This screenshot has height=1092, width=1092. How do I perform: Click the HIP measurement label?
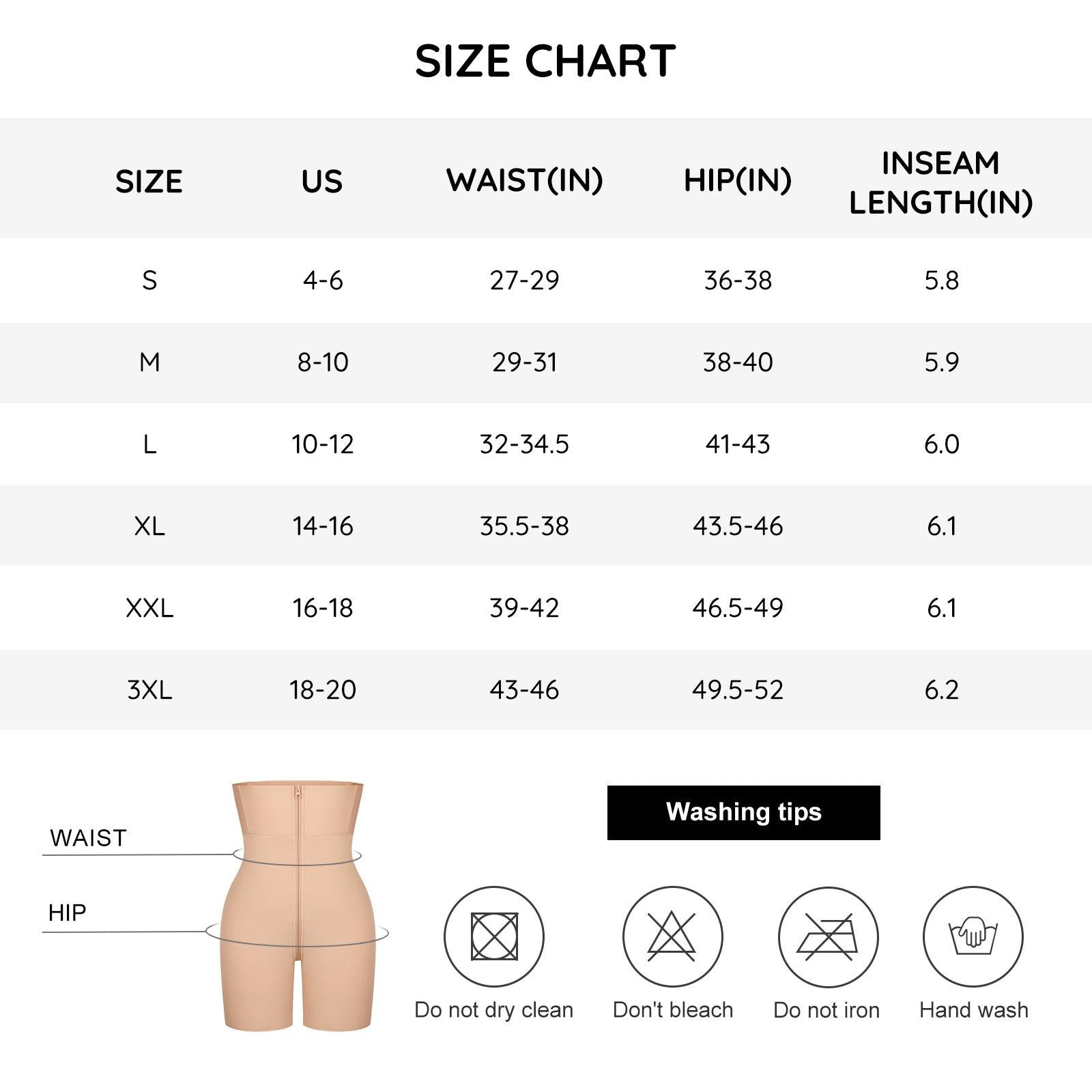coord(67,913)
